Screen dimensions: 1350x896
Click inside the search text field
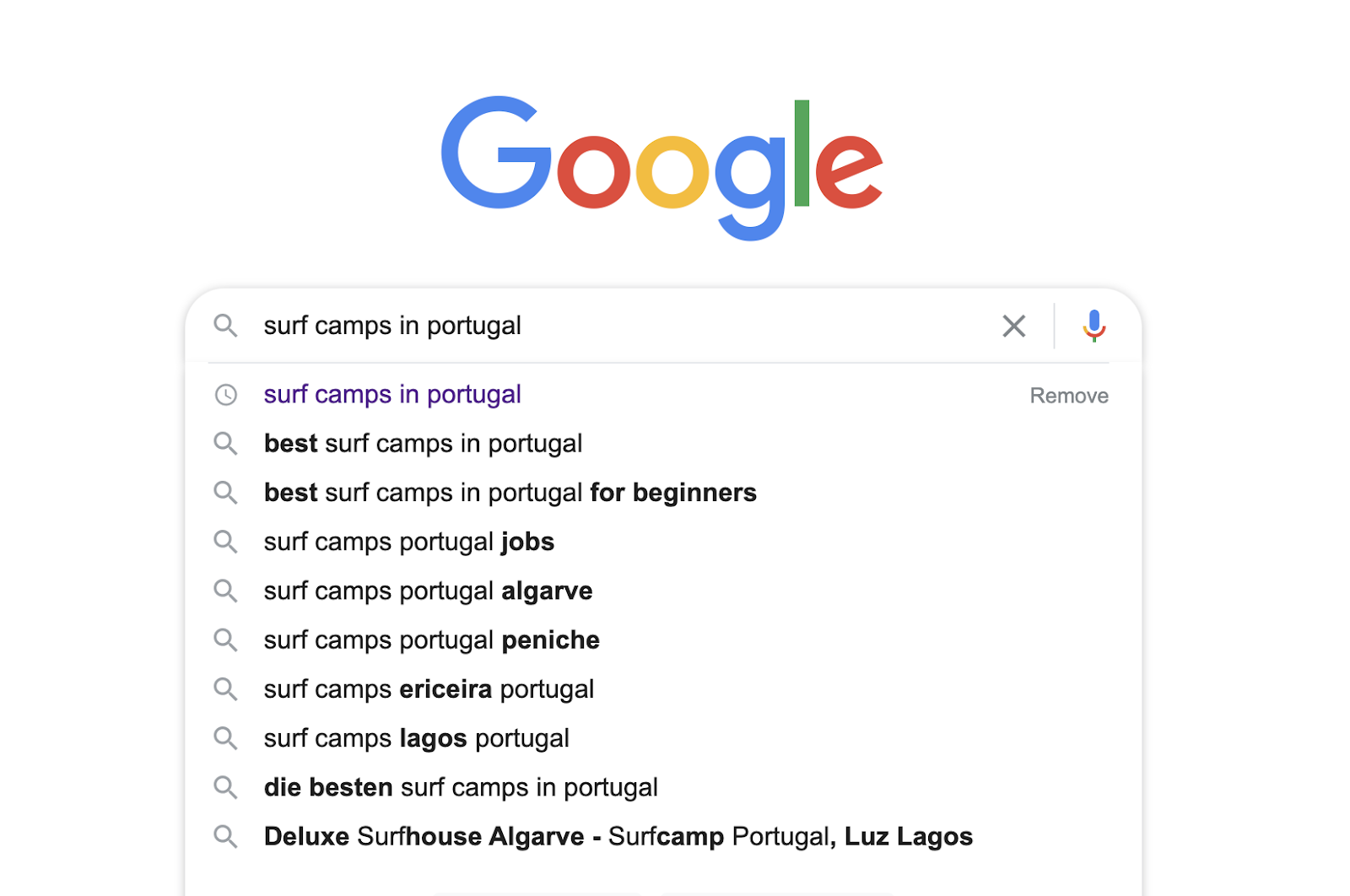click(x=624, y=326)
